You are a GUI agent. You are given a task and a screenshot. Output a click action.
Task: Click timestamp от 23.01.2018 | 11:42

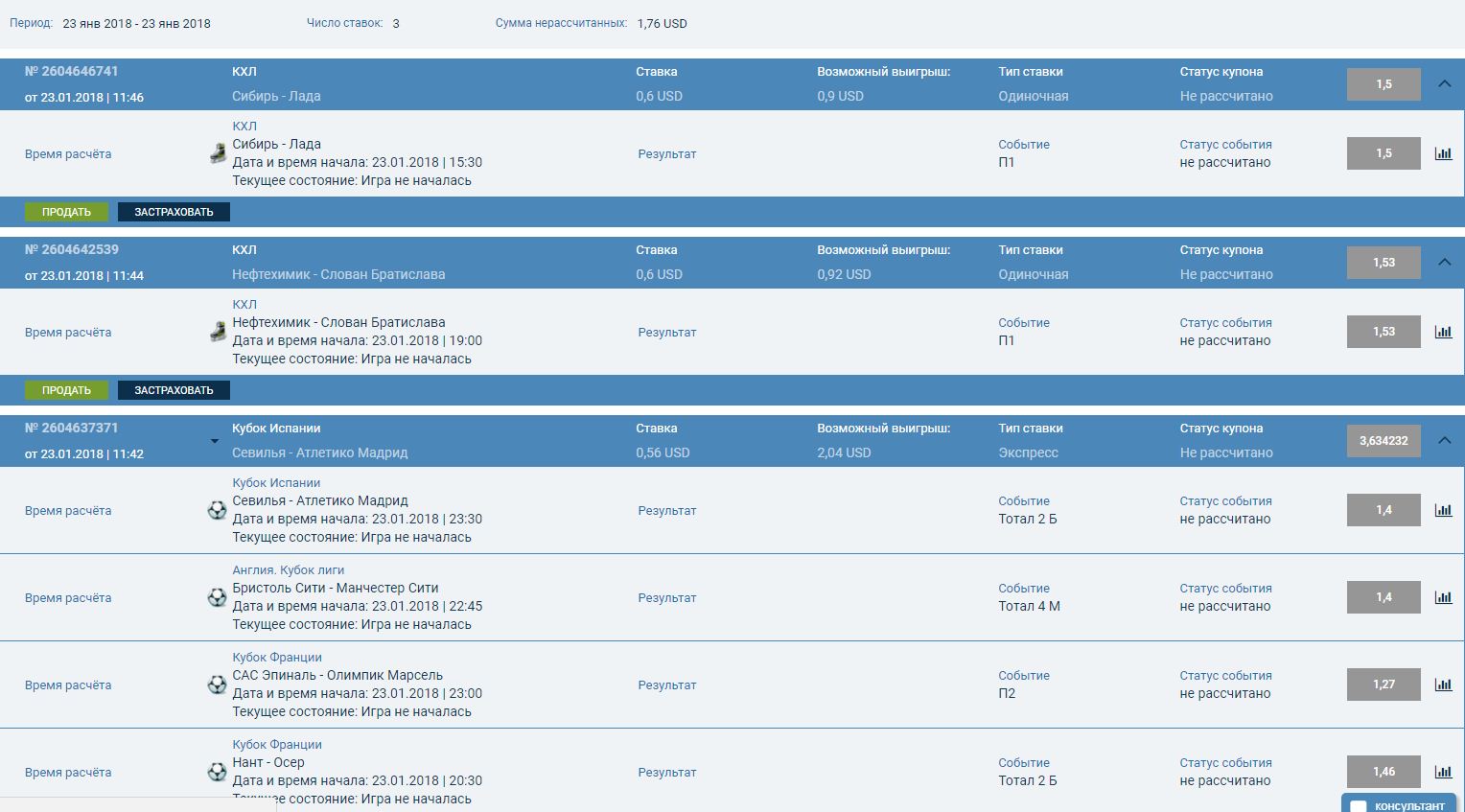click(x=84, y=453)
